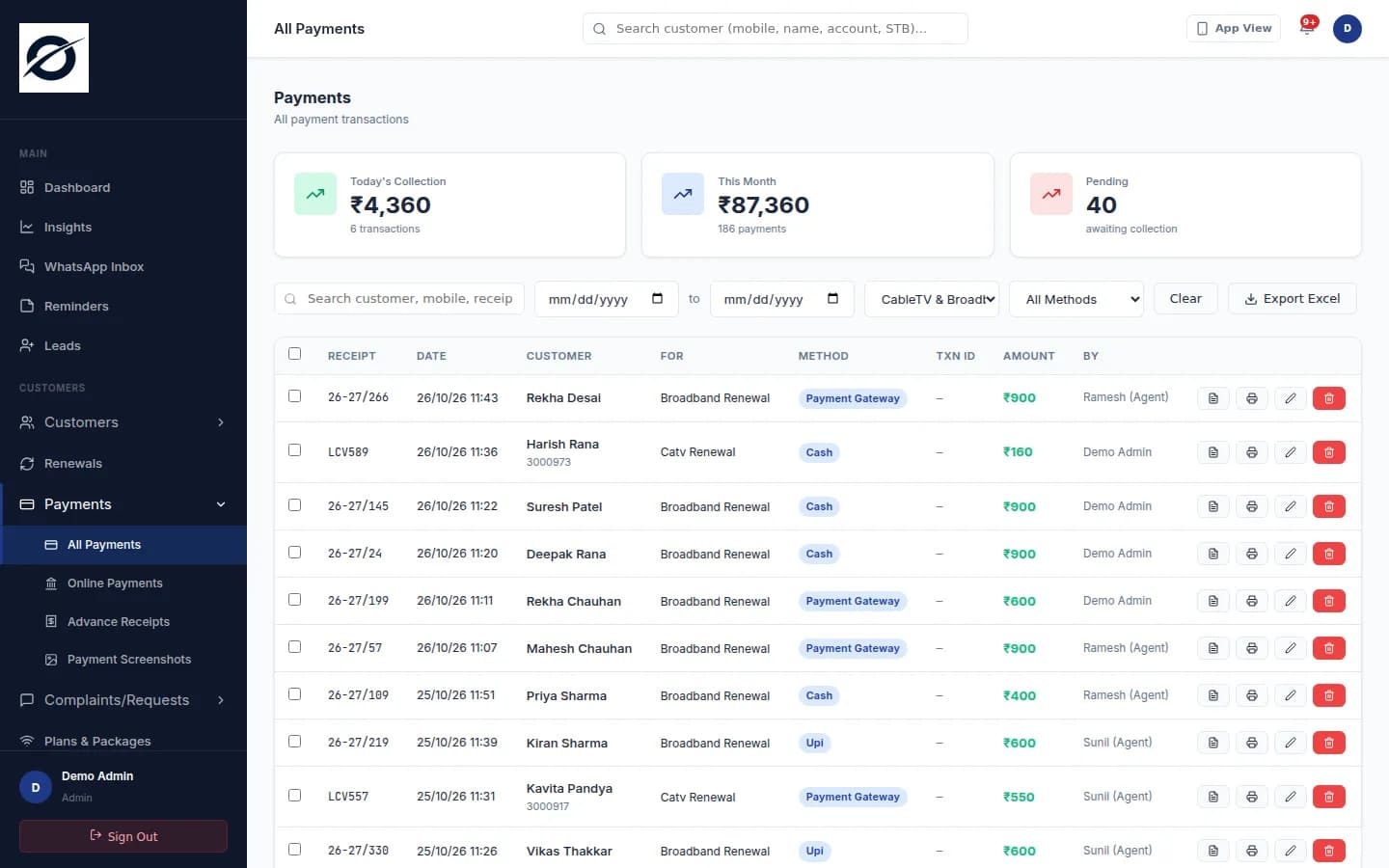Click the company logo in sidebar
The height and width of the screenshot is (868, 1389).
coord(54,58)
